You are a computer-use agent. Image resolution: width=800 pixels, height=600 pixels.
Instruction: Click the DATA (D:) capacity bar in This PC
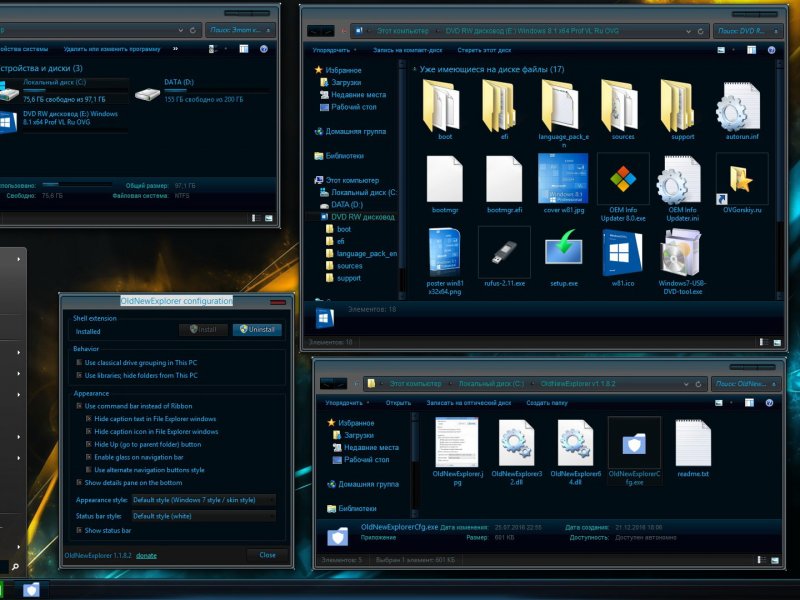click(216, 90)
